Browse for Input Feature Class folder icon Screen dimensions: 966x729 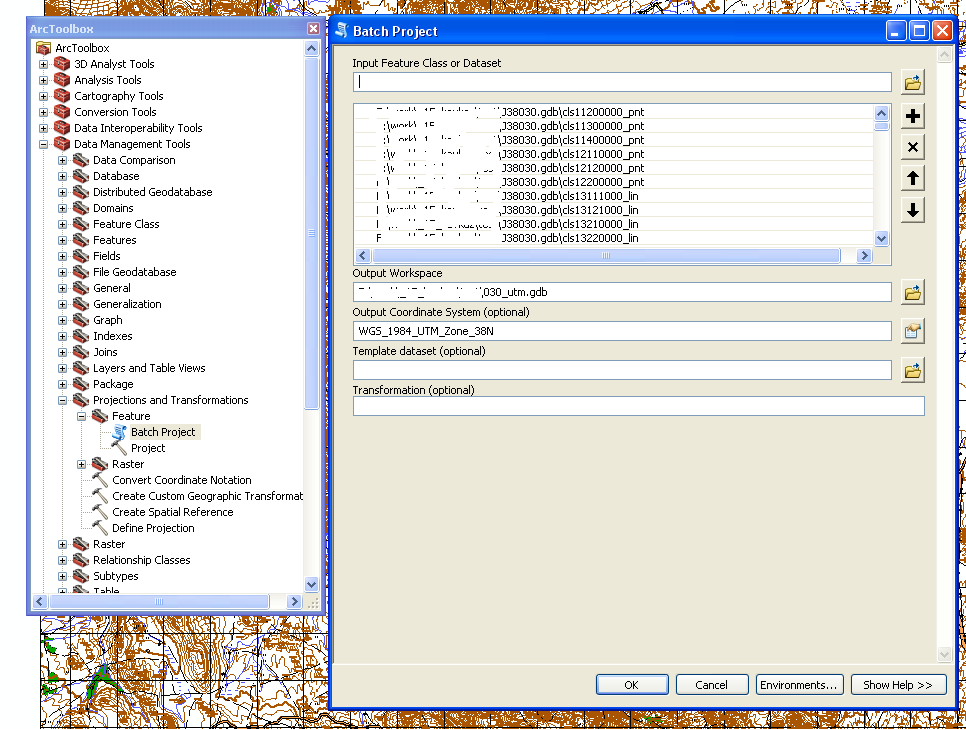(912, 82)
